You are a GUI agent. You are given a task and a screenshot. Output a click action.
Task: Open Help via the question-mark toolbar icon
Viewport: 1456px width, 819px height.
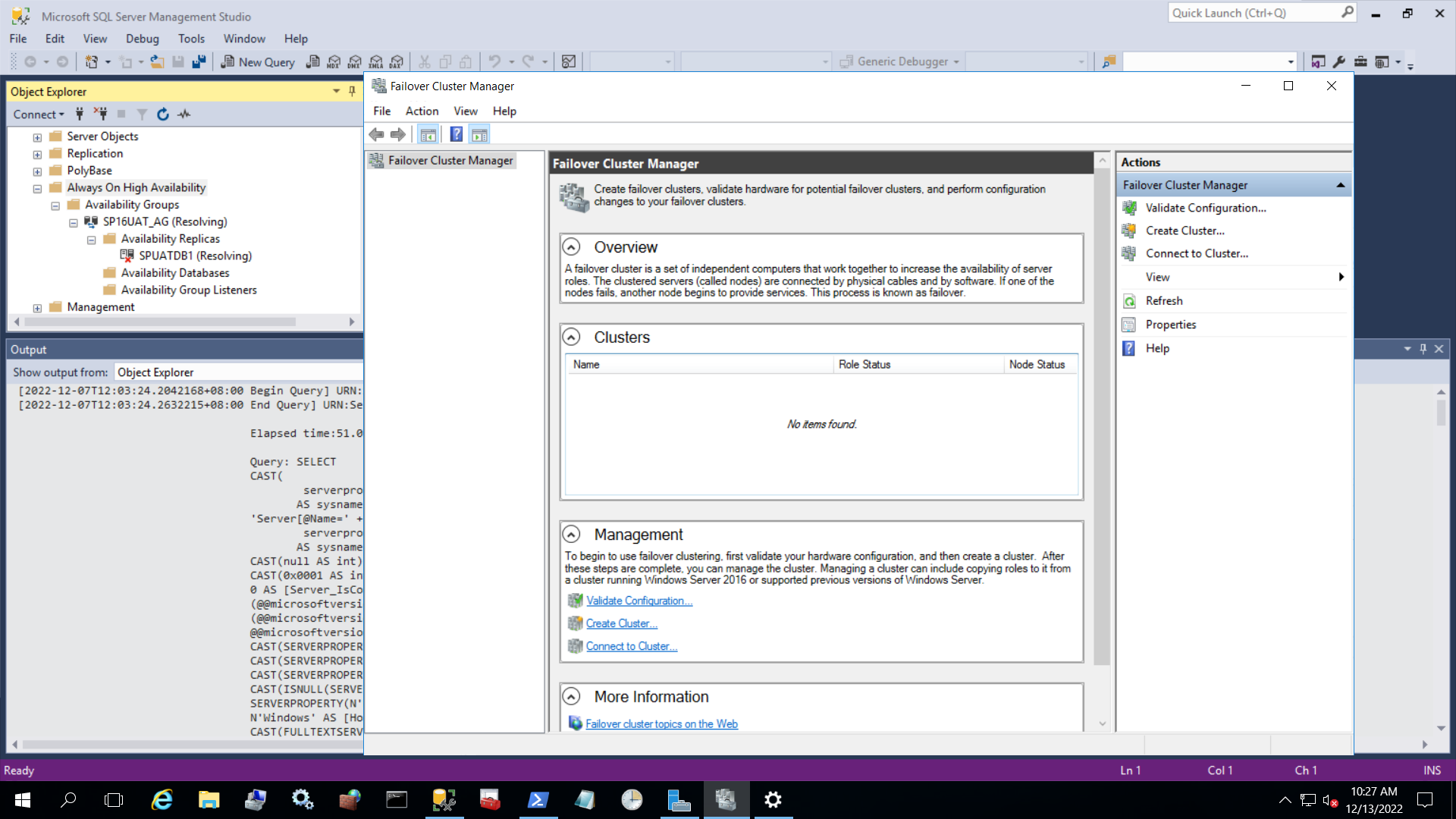(456, 134)
